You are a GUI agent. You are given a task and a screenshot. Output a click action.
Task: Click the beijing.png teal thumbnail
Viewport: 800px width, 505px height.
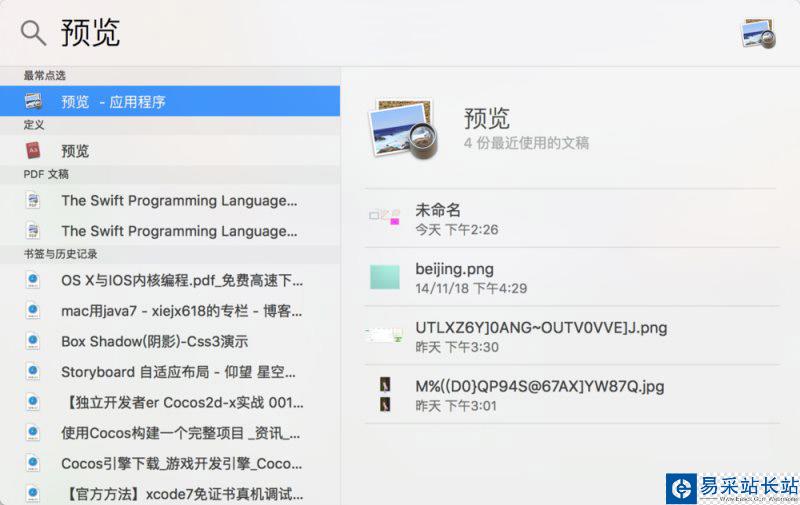[385, 276]
